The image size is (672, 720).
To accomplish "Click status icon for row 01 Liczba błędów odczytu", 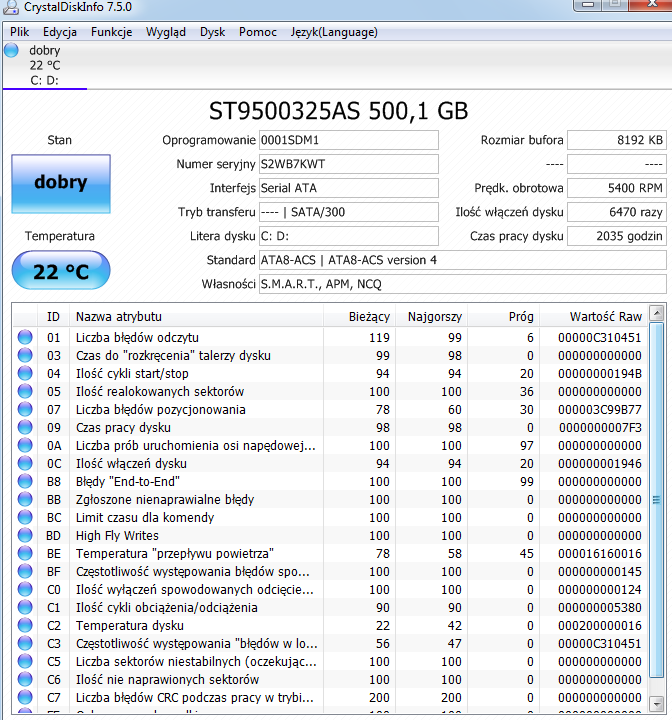I will point(25,337).
